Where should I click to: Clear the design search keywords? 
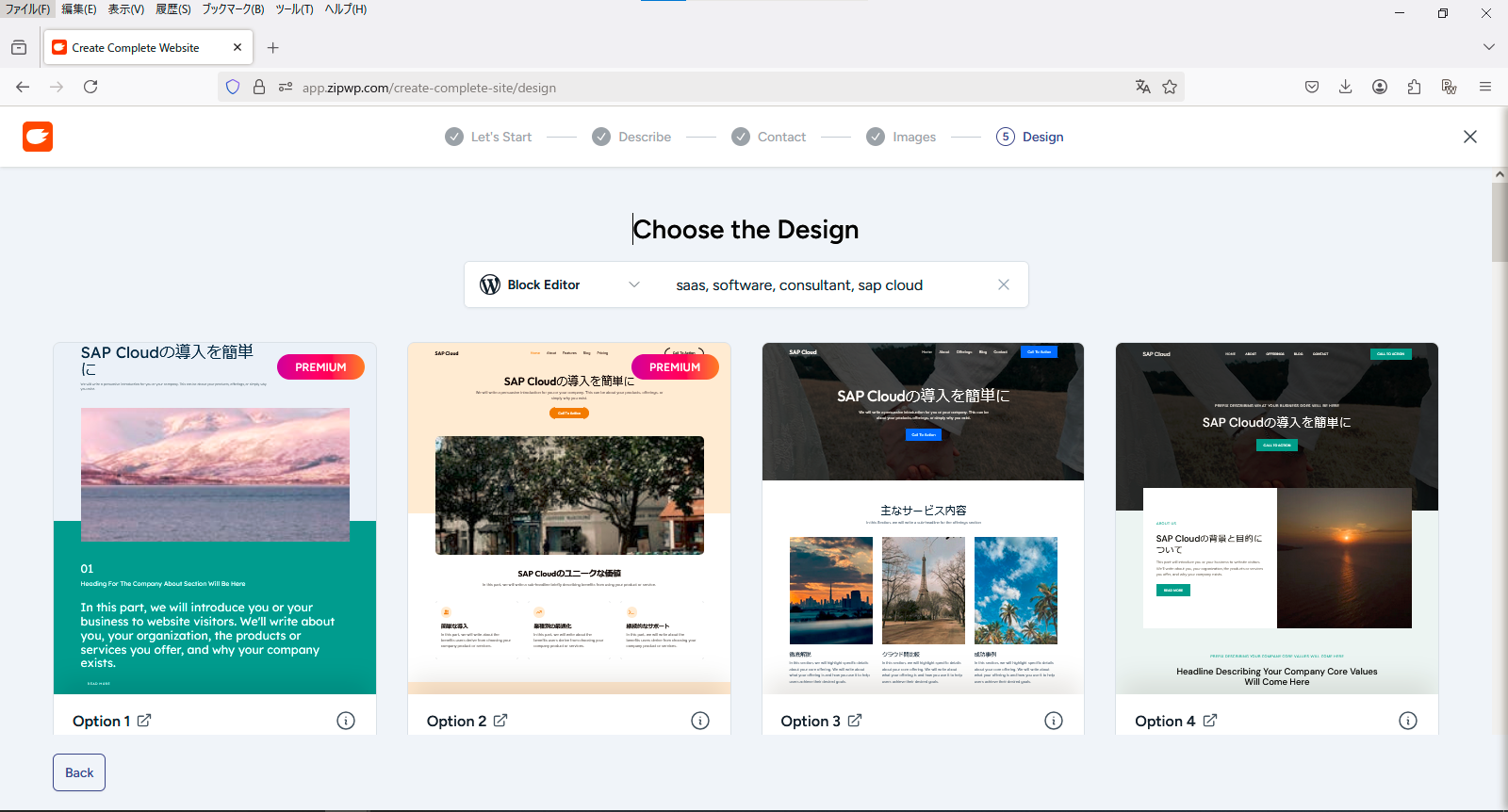[x=1004, y=284]
